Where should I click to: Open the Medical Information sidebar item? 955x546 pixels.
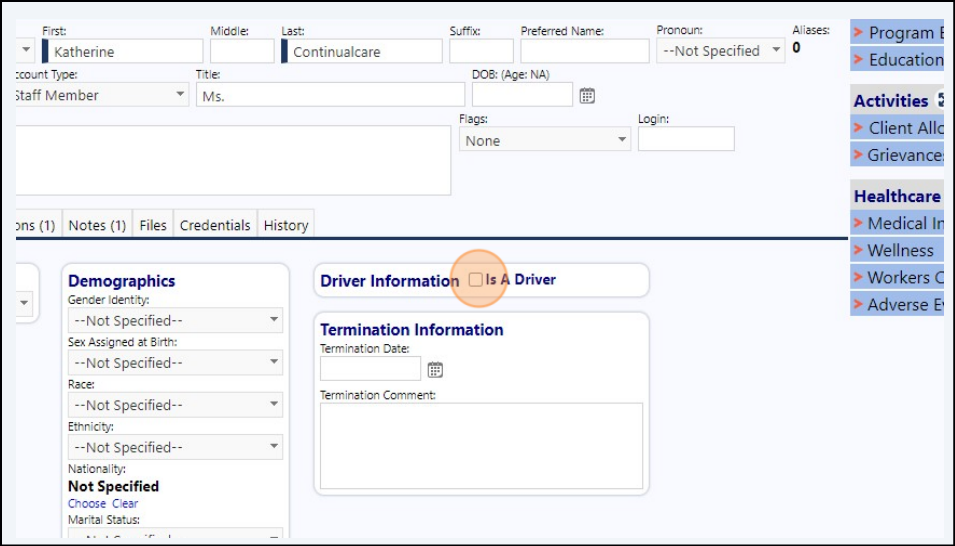(x=897, y=223)
